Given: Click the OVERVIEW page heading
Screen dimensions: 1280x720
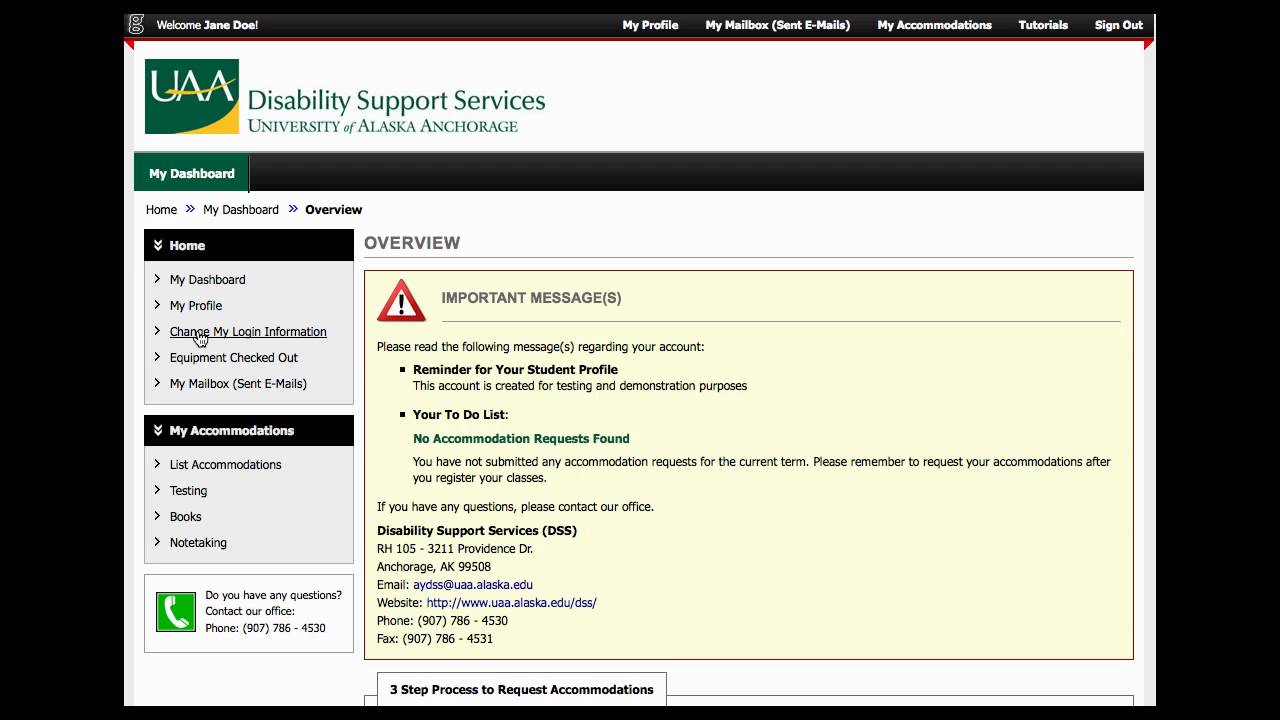Looking at the screenshot, I should click(x=412, y=243).
